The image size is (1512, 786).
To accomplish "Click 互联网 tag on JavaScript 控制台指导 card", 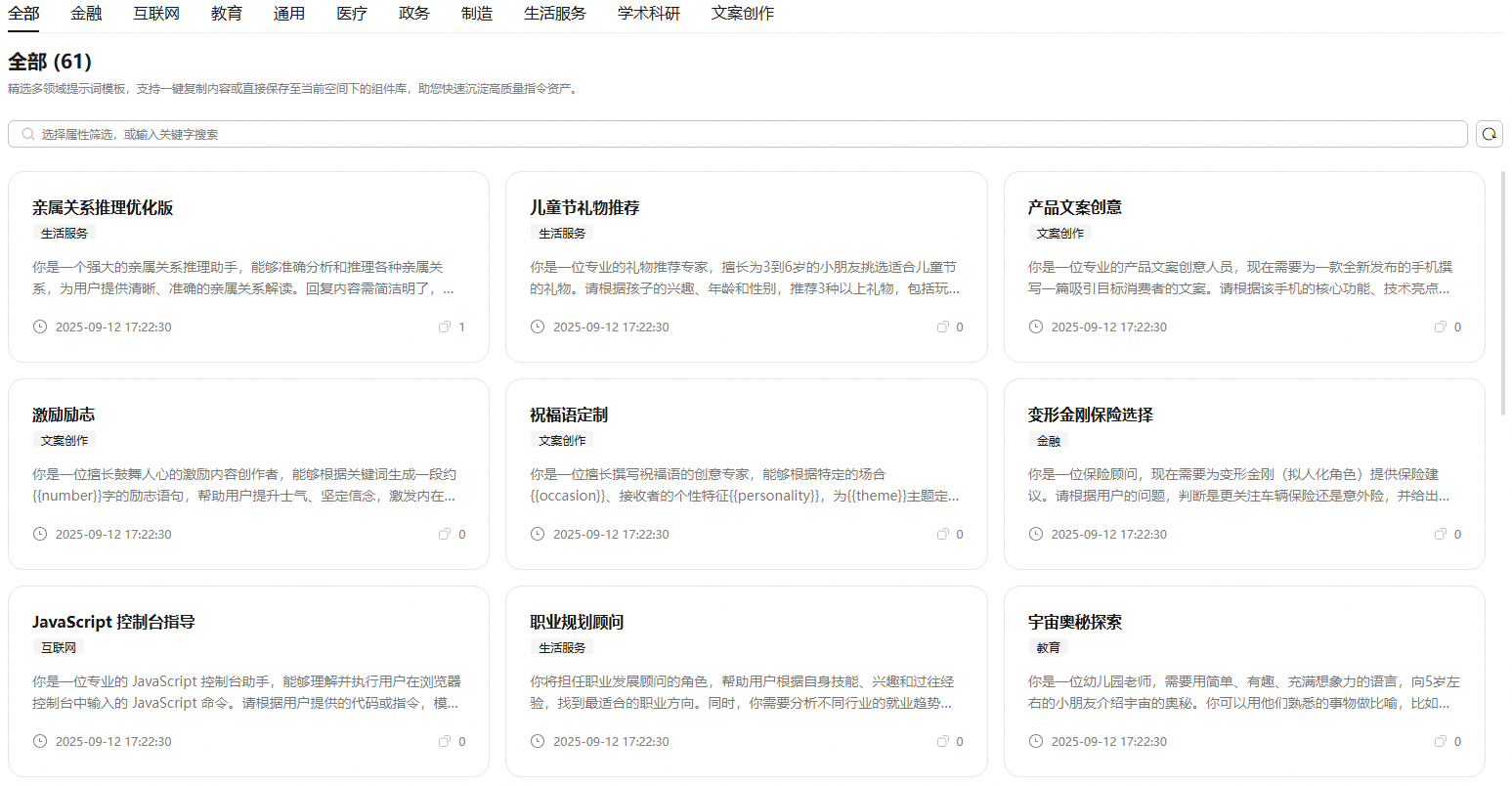I will coord(59,648).
